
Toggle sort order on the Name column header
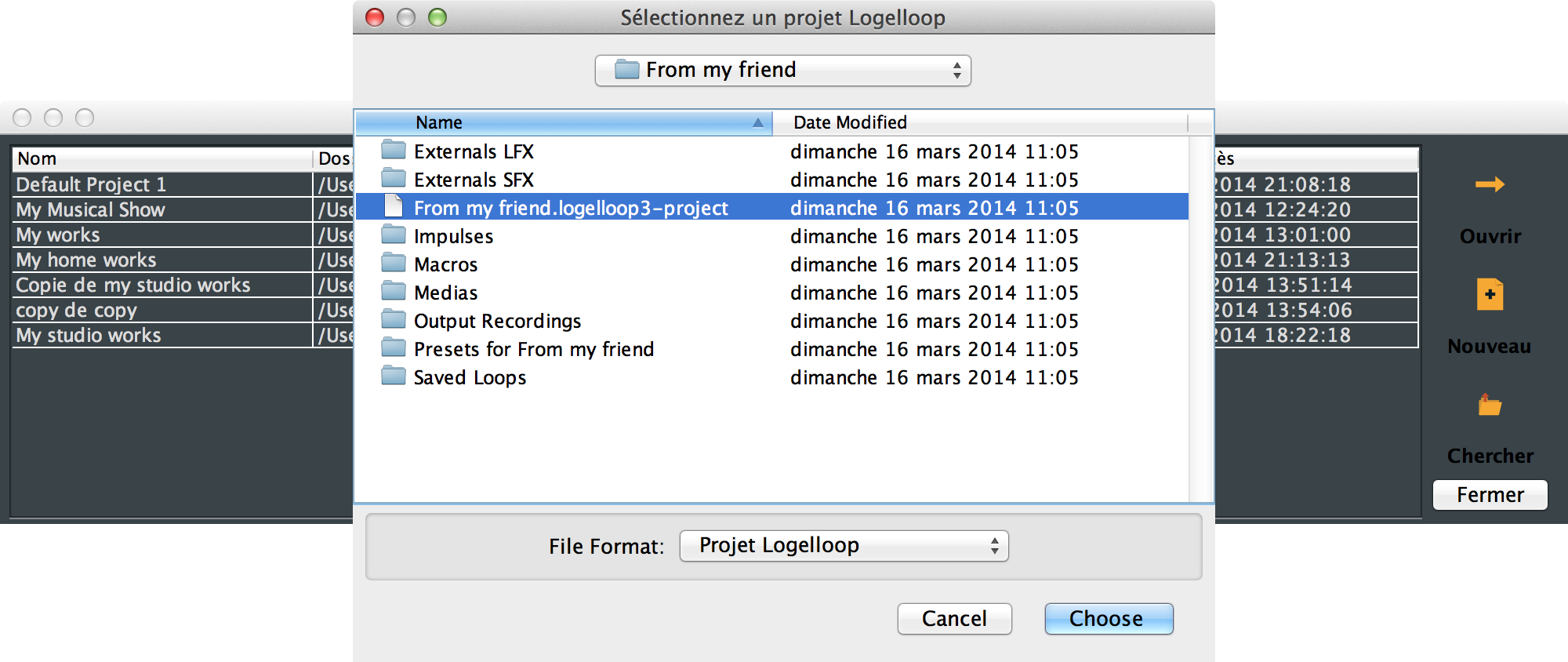(564, 122)
